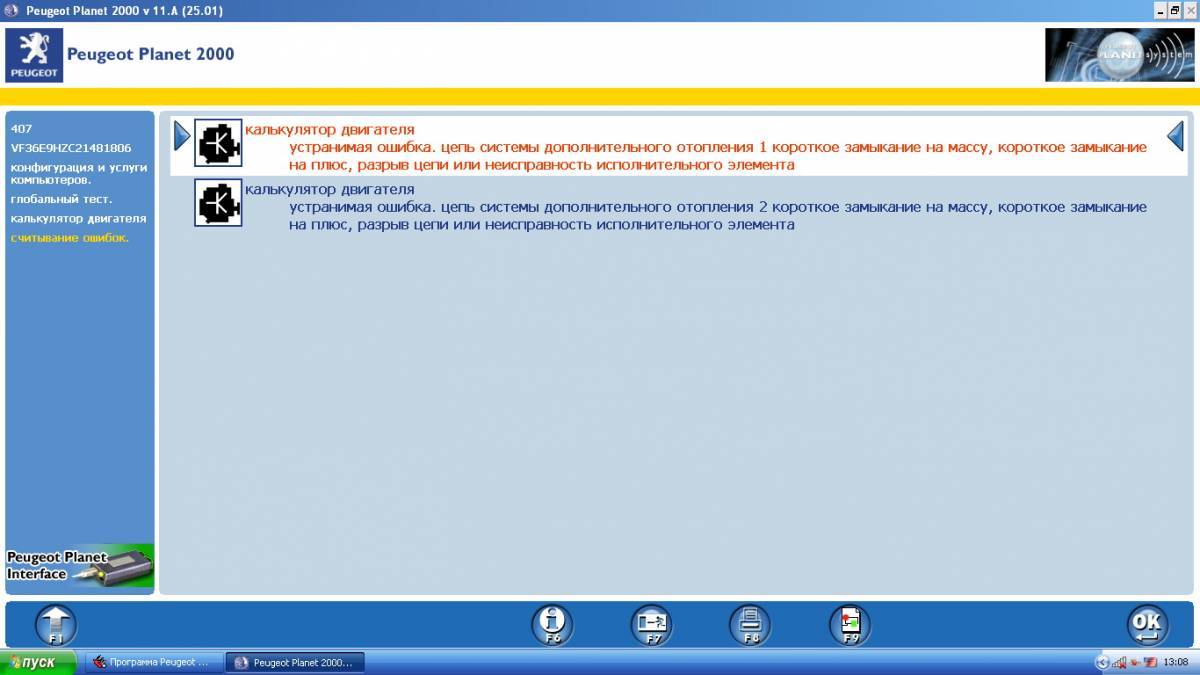Click 'считывание ошибок.' highlighted sidebar item
Viewport: 1200px width, 675px height.
(x=69, y=238)
